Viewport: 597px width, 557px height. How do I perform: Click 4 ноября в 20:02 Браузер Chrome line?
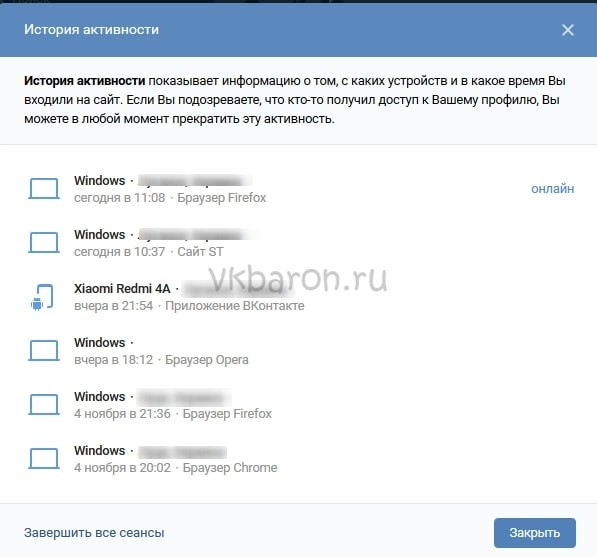pos(176,468)
